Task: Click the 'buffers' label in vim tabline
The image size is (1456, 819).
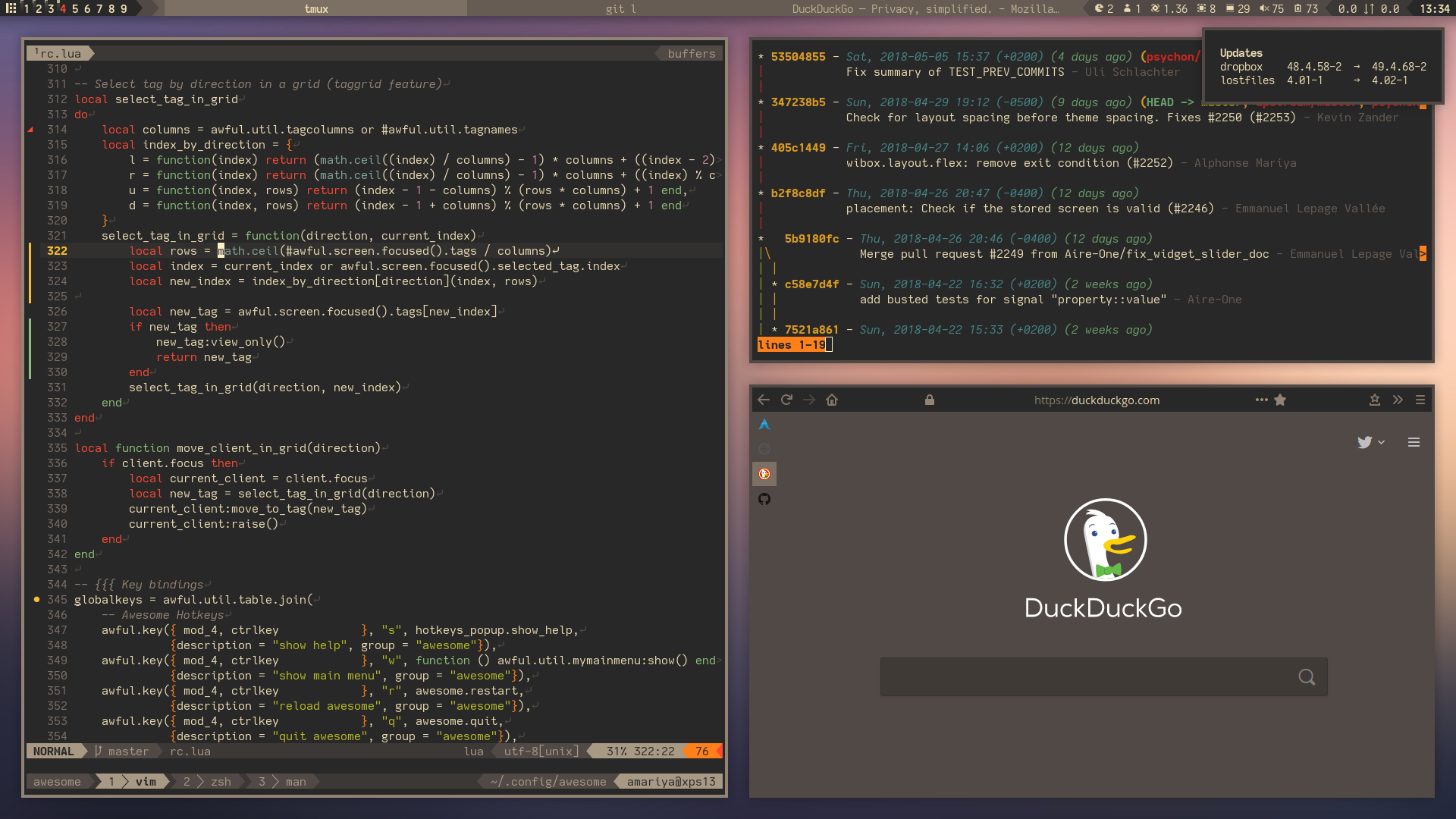Action: pos(692,53)
